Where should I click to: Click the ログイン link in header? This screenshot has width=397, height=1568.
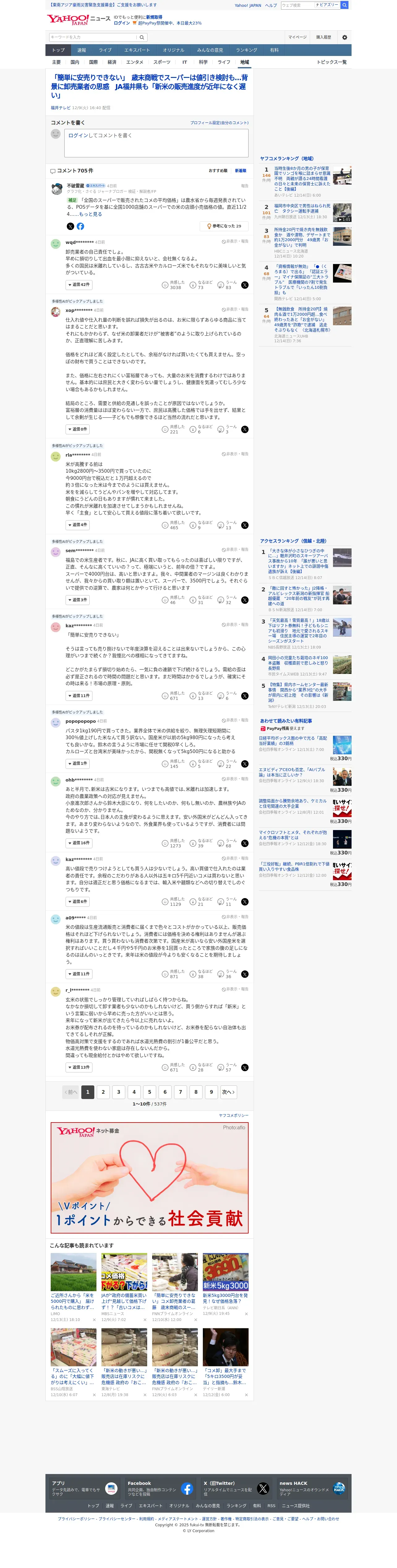click(122, 23)
